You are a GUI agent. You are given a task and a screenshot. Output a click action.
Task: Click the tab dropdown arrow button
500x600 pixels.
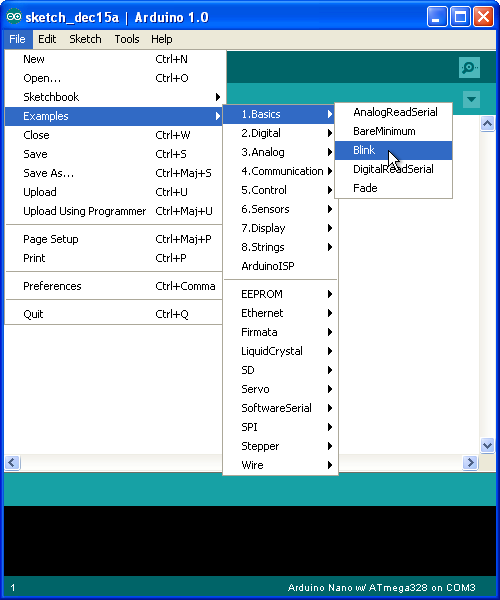click(471, 99)
